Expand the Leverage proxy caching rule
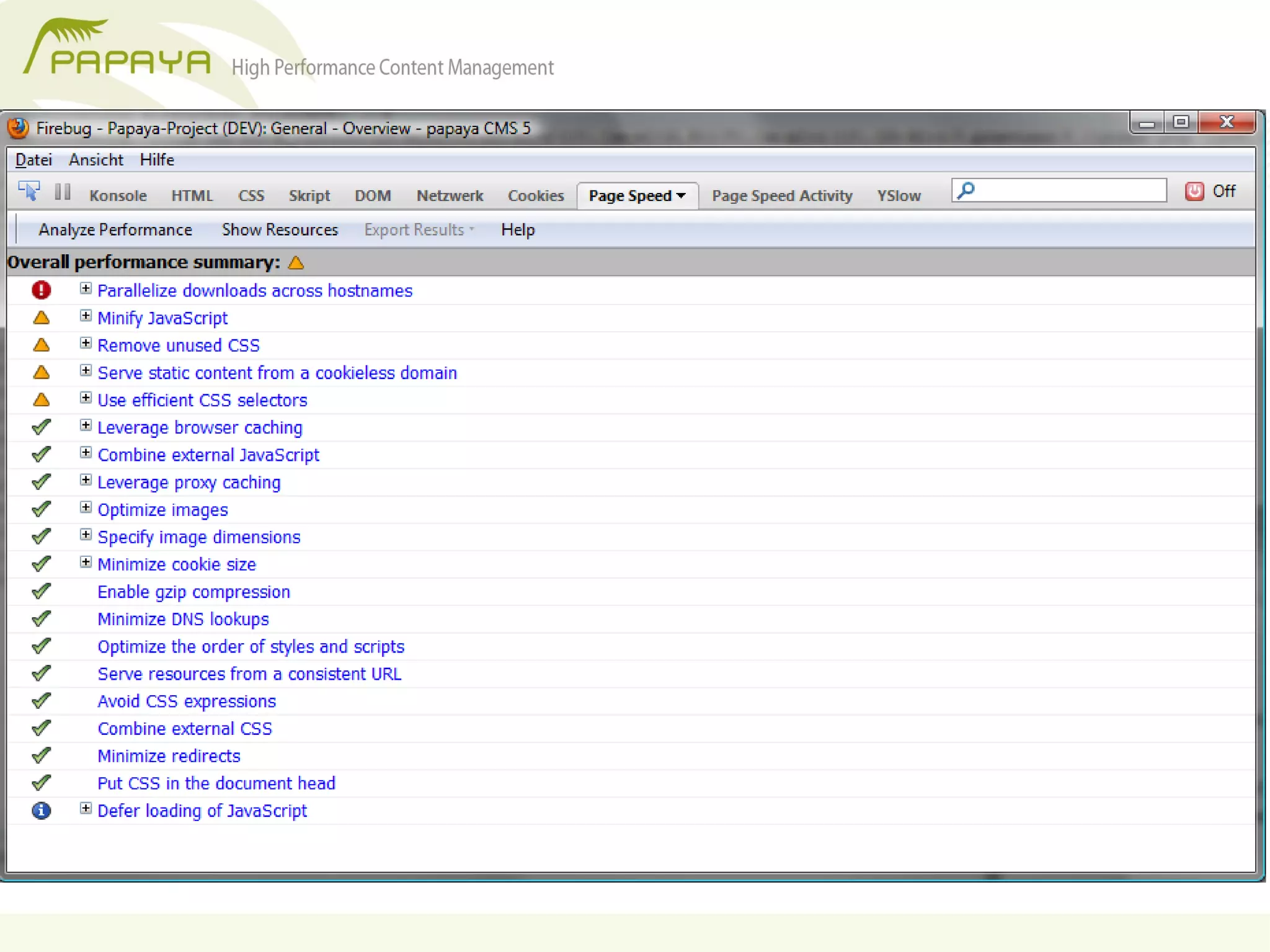1270x952 pixels. coord(86,480)
